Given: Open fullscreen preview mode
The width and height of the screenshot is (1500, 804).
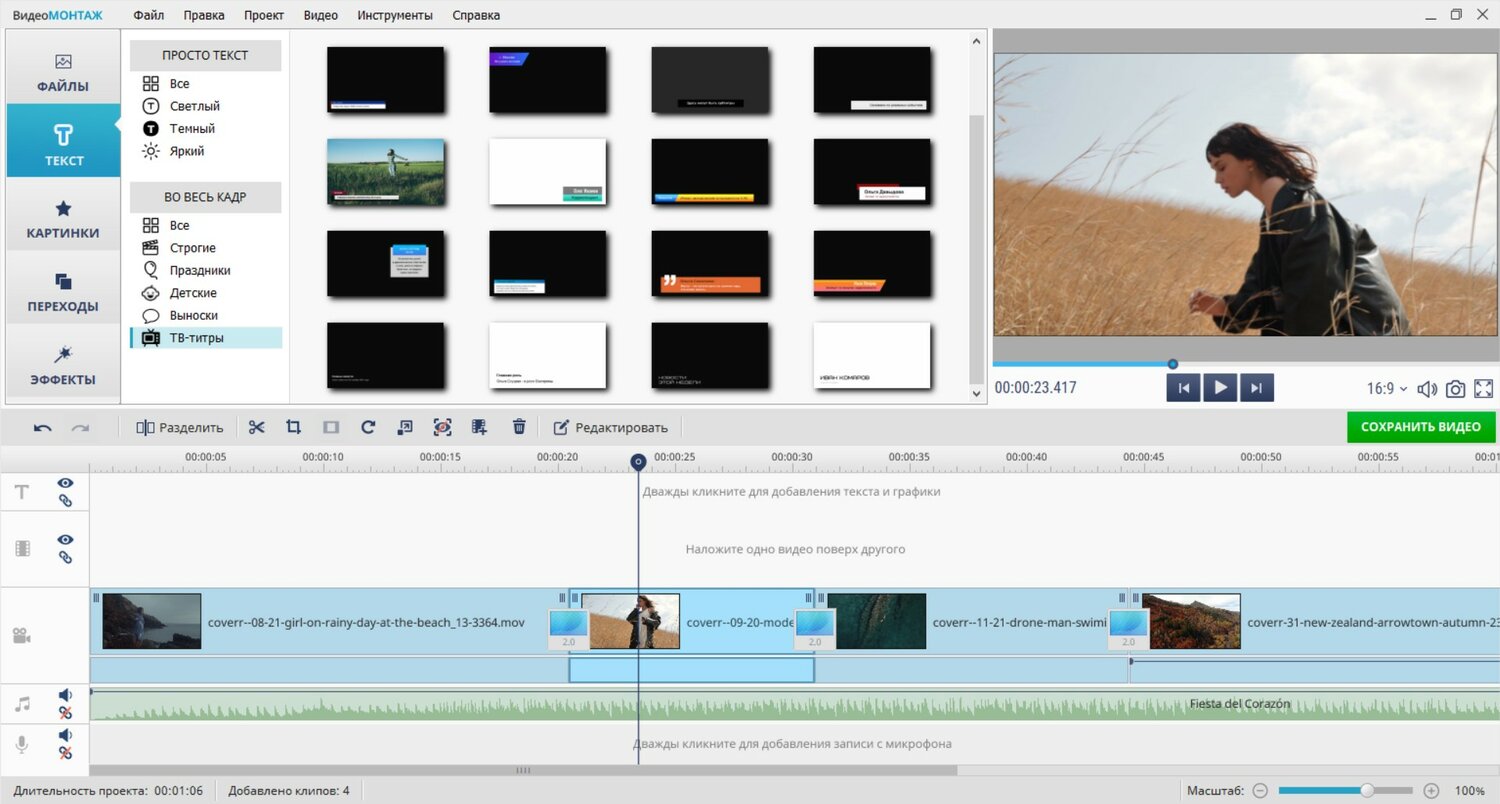Looking at the screenshot, I should tap(1484, 389).
